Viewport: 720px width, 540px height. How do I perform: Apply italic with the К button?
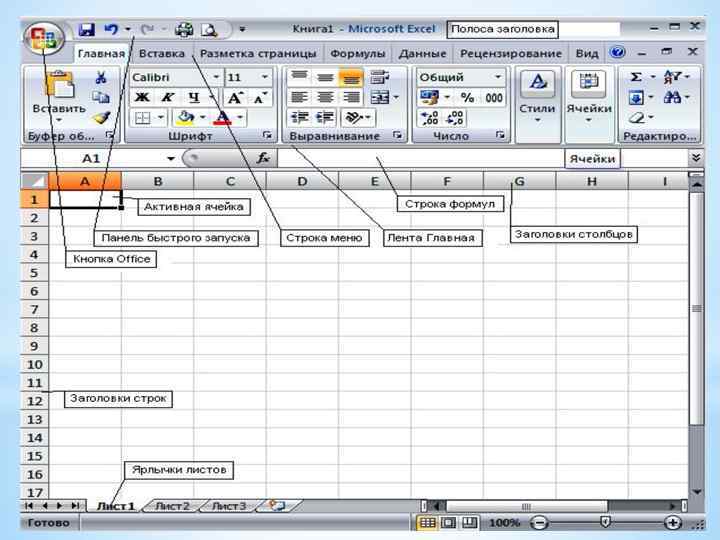(167, 97)
